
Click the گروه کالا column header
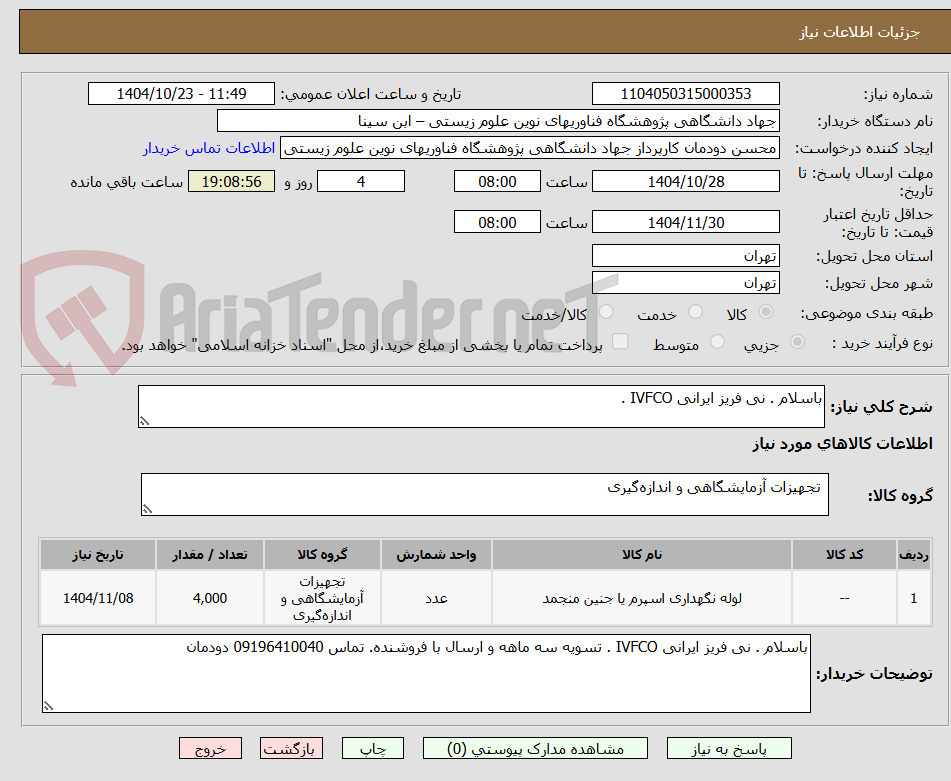tap(322, 555)
